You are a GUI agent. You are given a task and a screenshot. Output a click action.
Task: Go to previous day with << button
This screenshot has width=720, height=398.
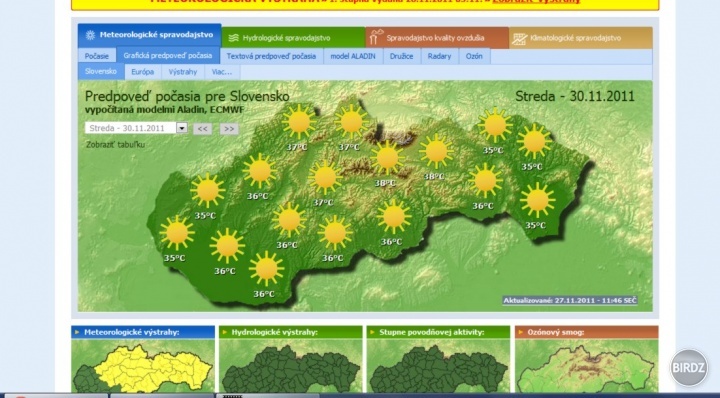point(202,129)
